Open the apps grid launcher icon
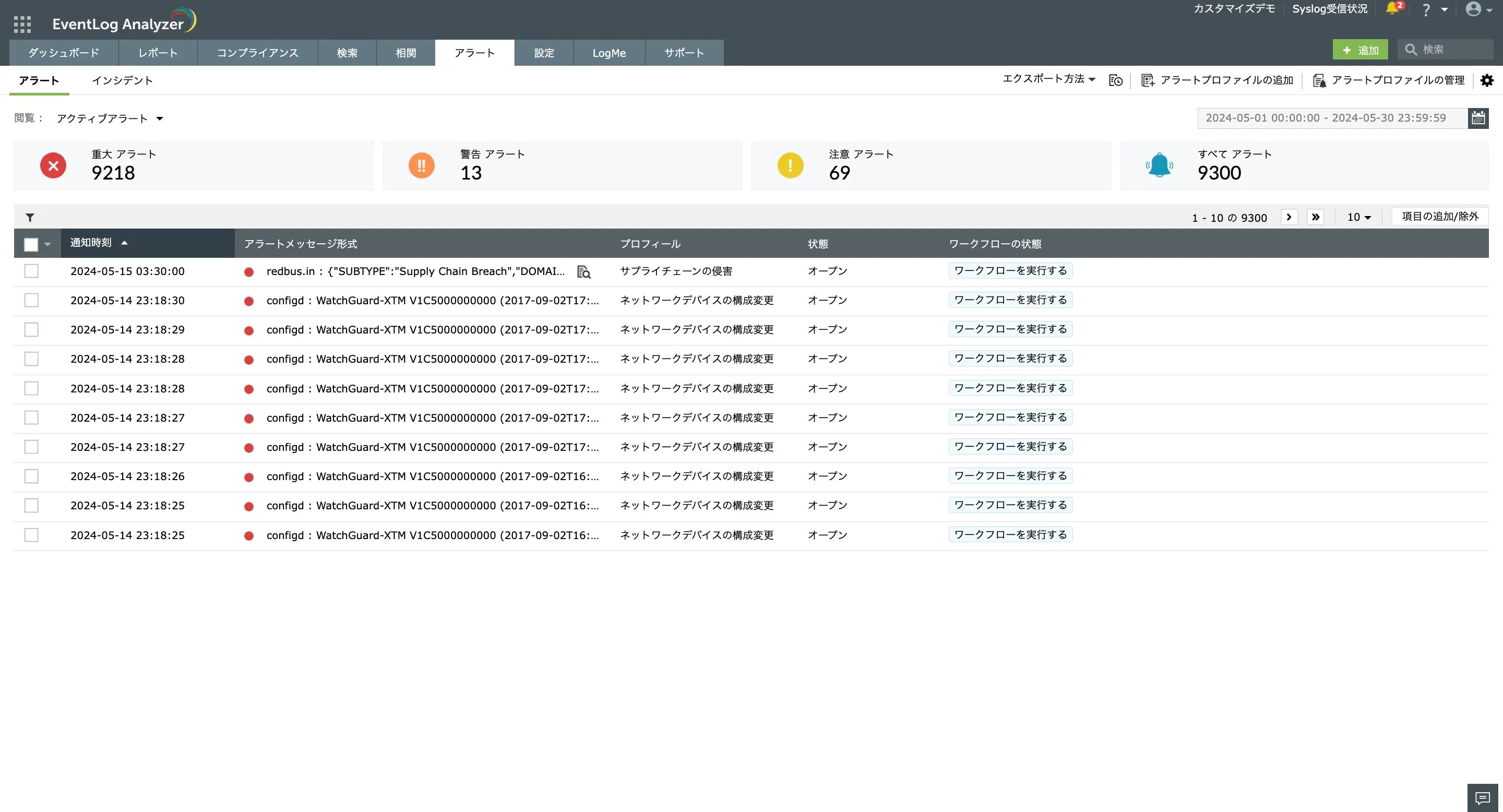Image resolution: width=1503 pixels, height=812 pixels. pos(22,24)
